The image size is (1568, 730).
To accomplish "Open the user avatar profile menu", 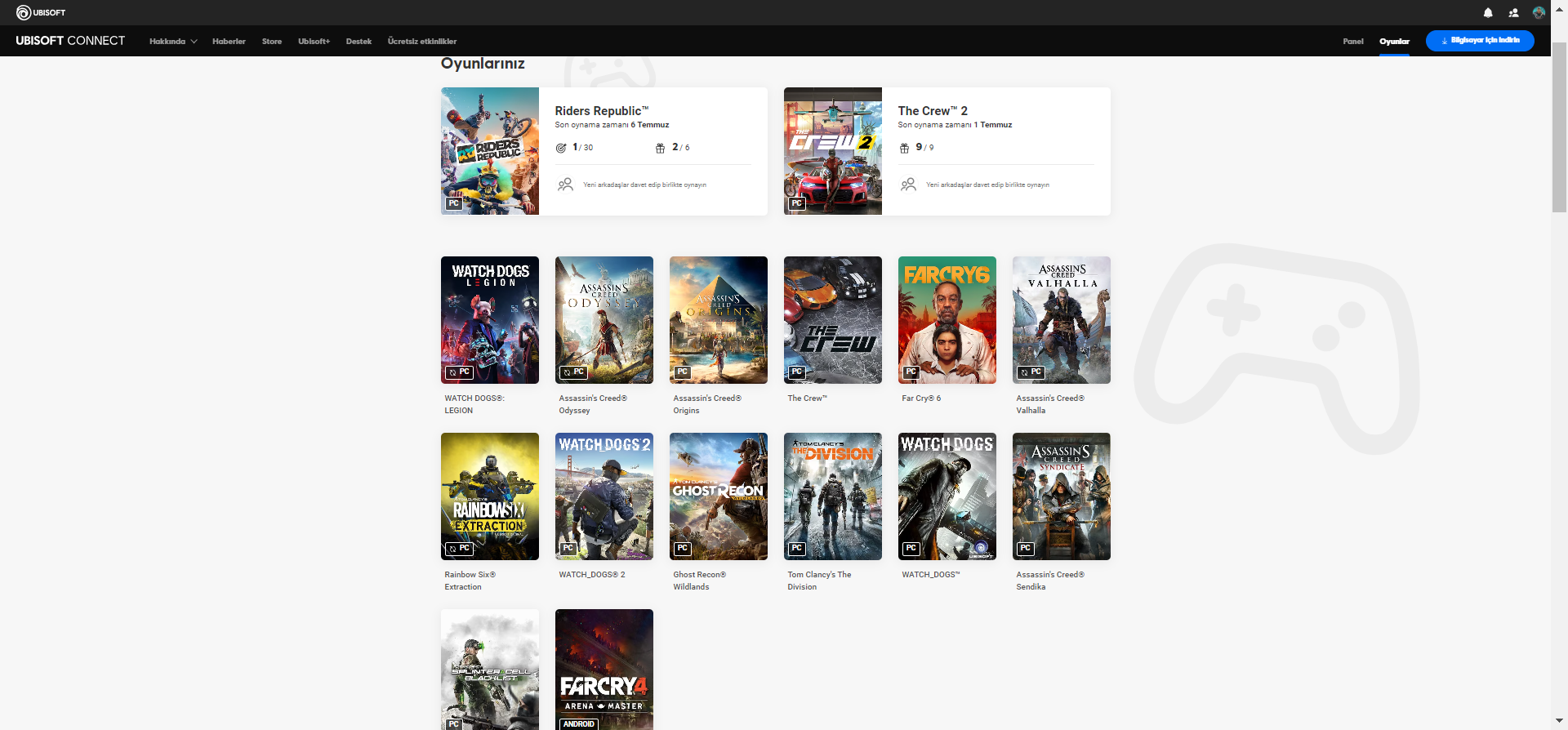I will pyautogui.click(x=1539, y=12).
